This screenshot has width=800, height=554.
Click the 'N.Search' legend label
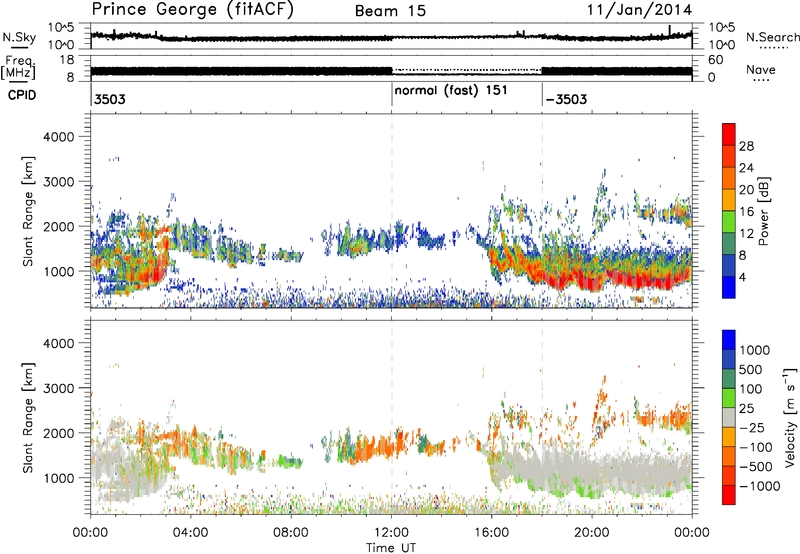click(x=772, y=37)
